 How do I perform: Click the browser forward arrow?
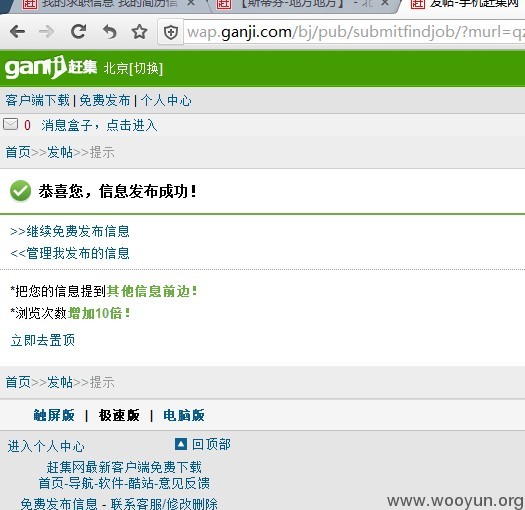(x=47, y=32)
